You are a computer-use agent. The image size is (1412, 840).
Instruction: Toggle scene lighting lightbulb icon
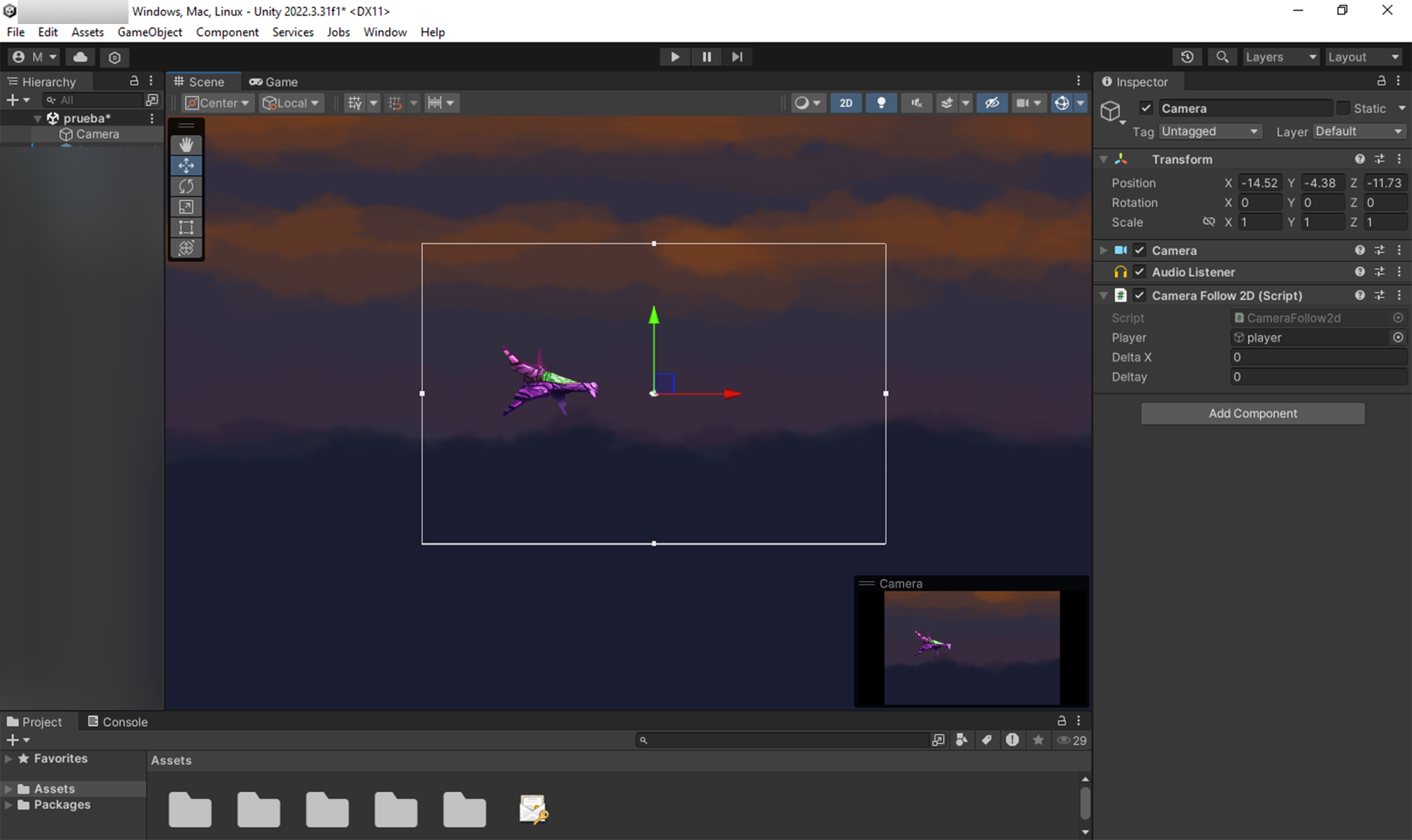tap(881, 103)
